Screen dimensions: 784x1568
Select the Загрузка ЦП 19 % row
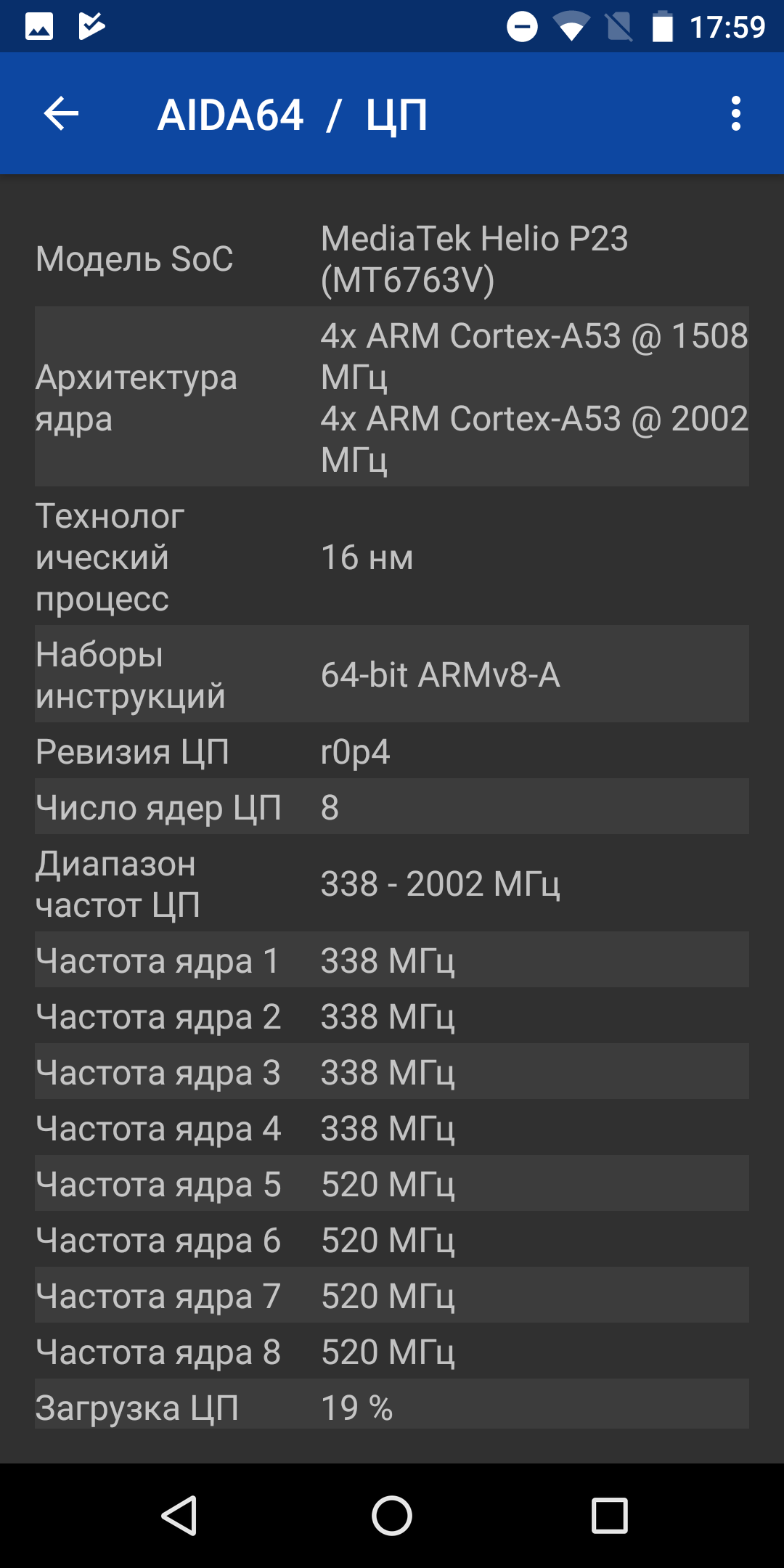click(x=392, y=1407)
